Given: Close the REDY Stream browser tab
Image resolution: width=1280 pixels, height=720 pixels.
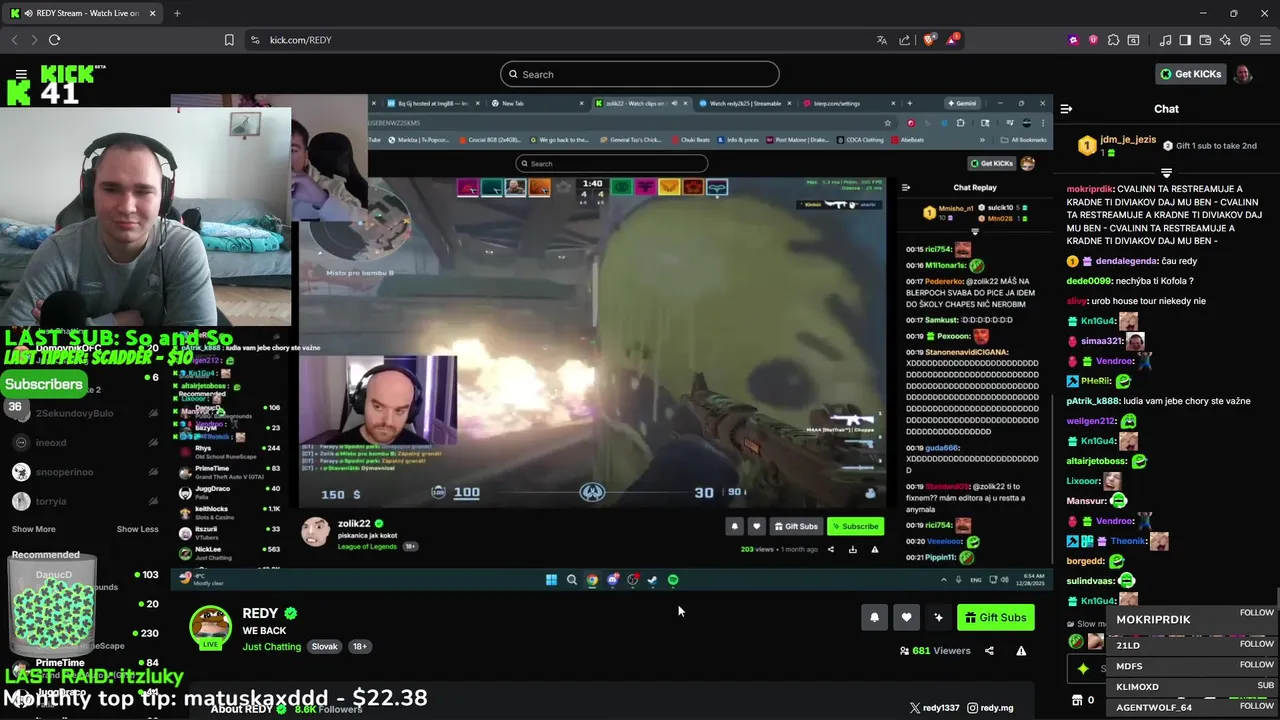Looking at the screenshot, I should pyautogui.click(x=153, y=13).
